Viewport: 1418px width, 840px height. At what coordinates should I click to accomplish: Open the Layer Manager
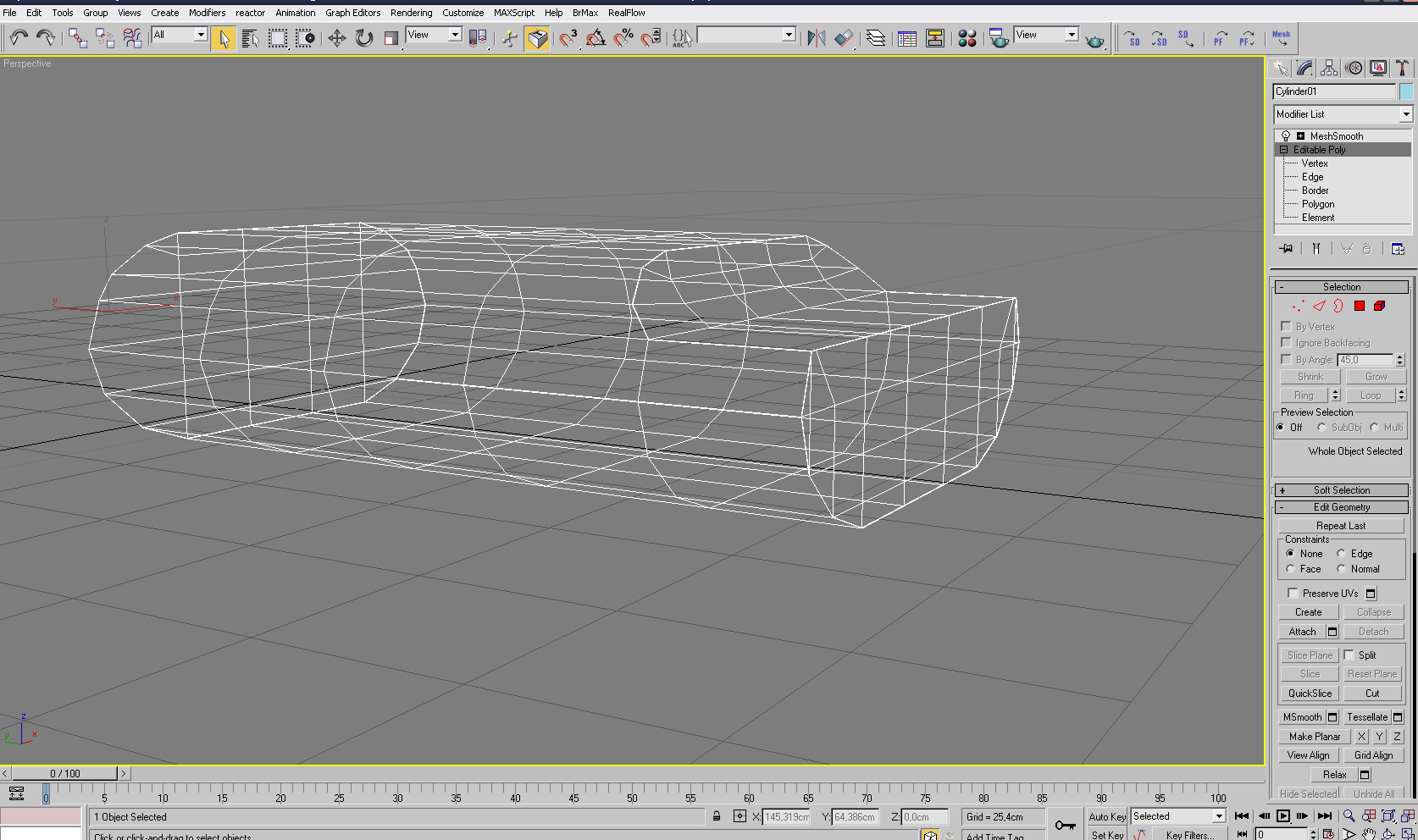(876, 38)
